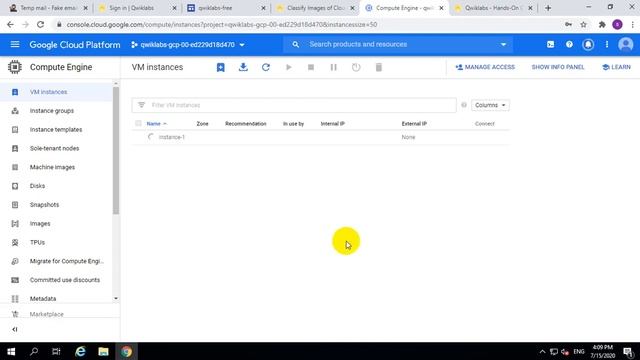The height and width of the screenshot is (360, 640).
Task: Click the sidebar vertical scrollbar
Action: (116, 151)
